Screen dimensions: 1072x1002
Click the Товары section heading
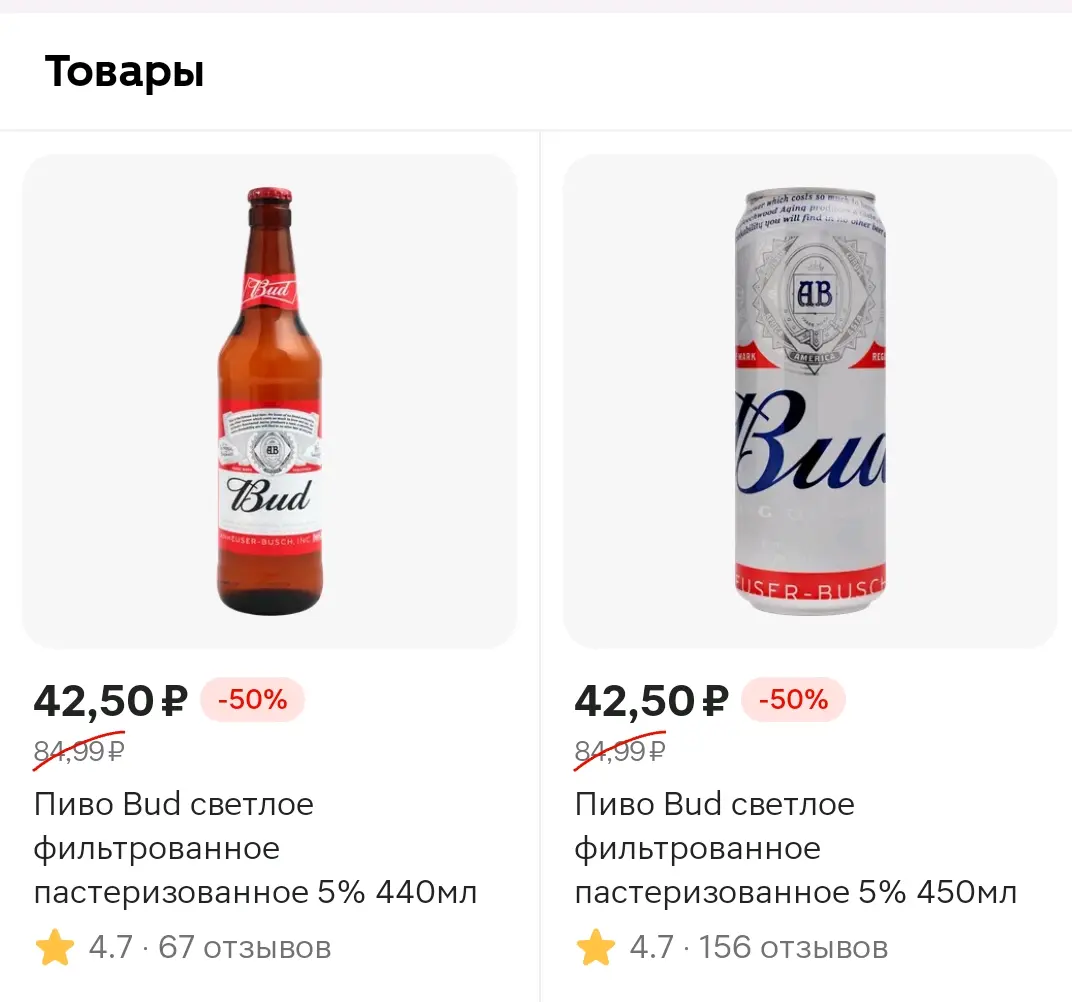124,72
